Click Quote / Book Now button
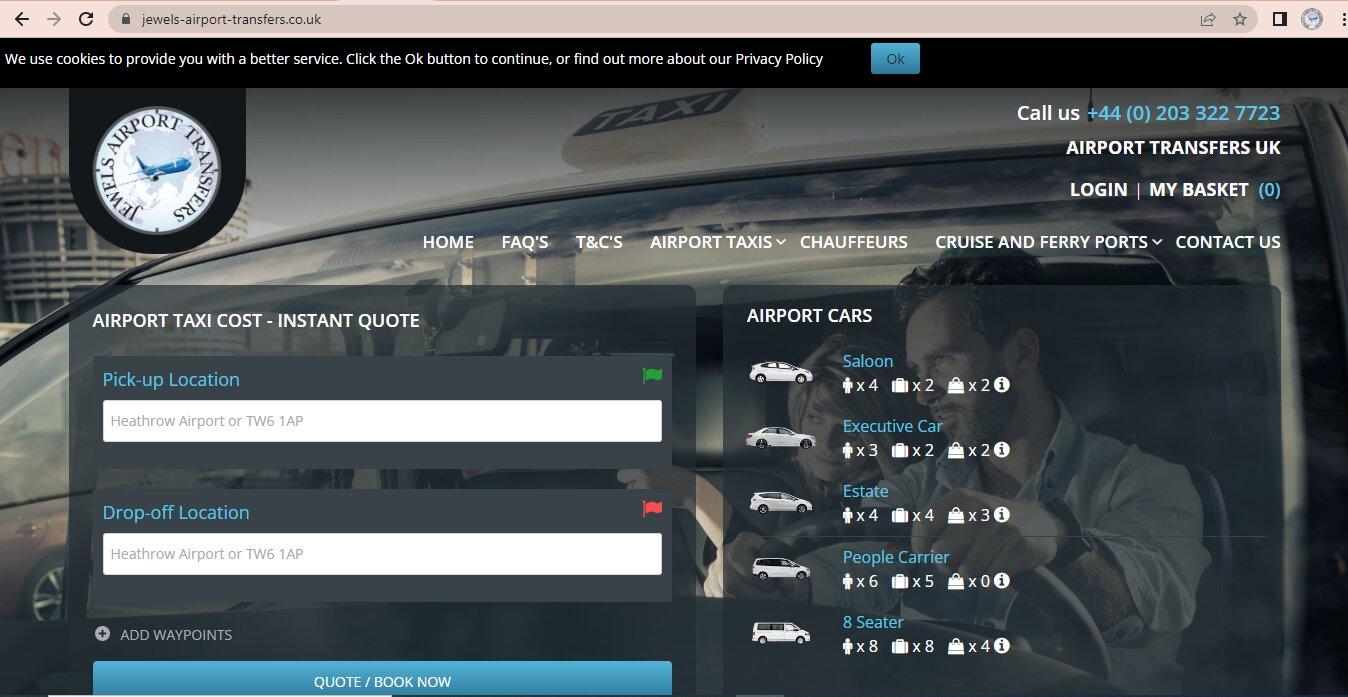 click(382, 681)
